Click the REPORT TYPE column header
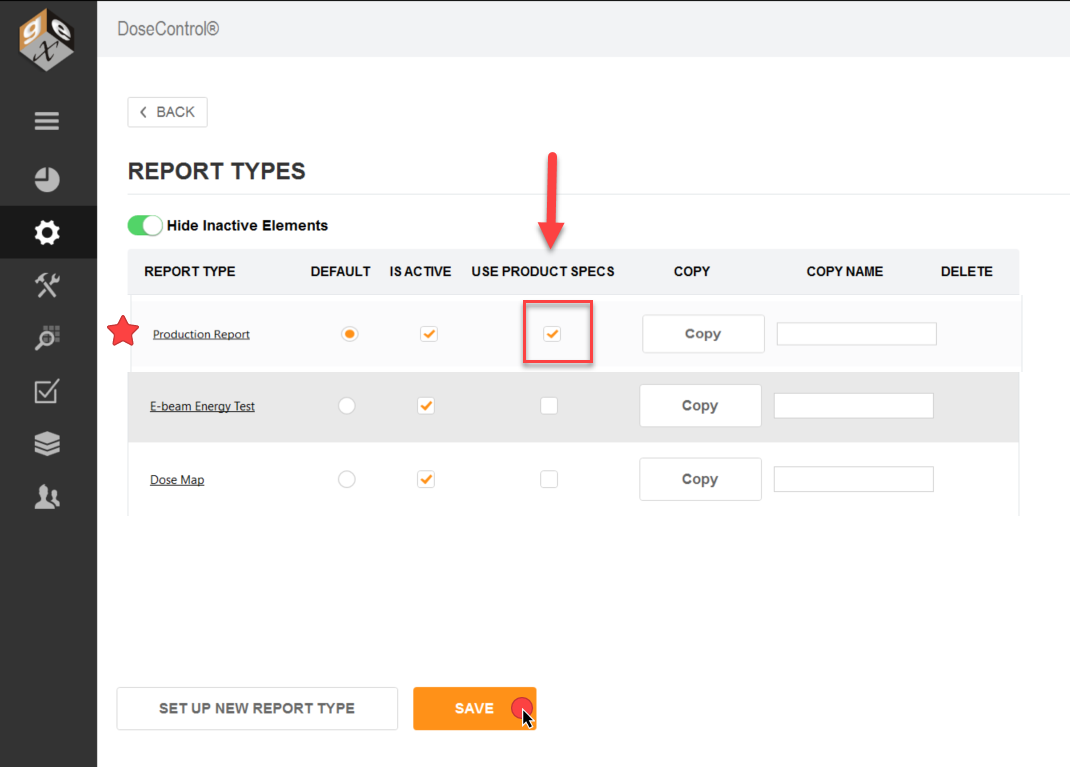Viewport: 1070px width, 767px height. 190,272
